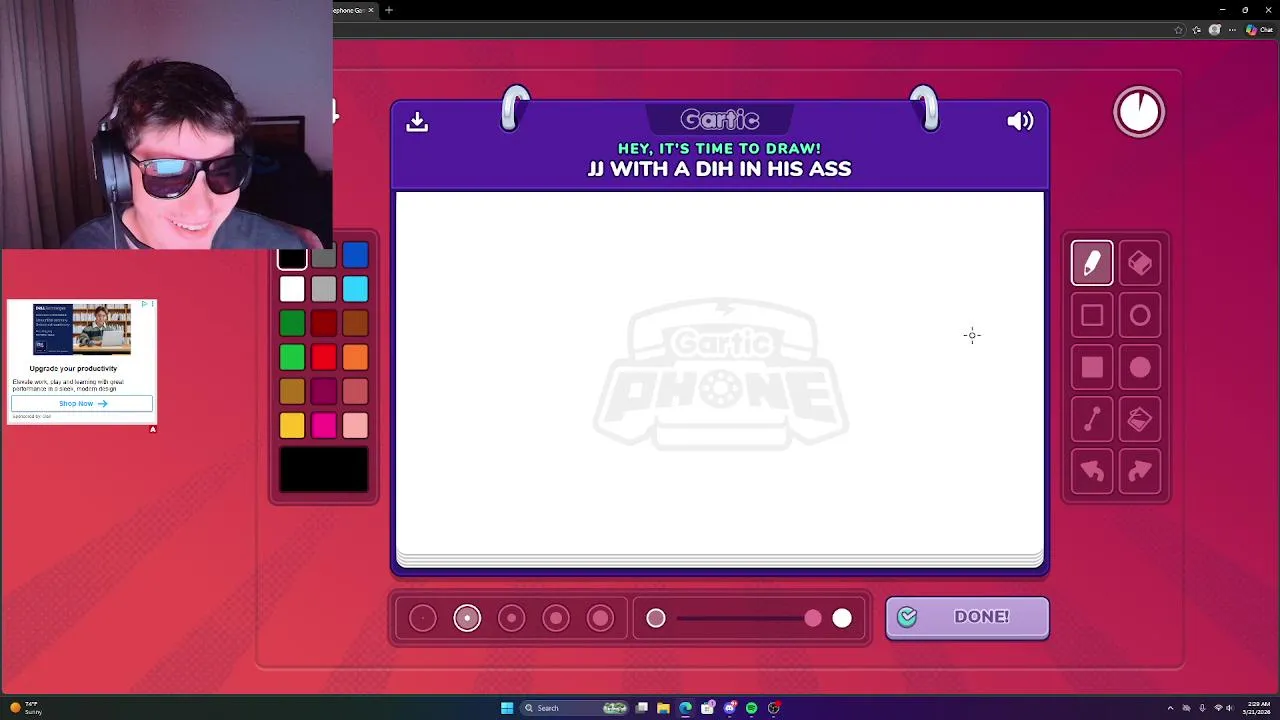Set opacity to full with white circle

tap(842, 619)
